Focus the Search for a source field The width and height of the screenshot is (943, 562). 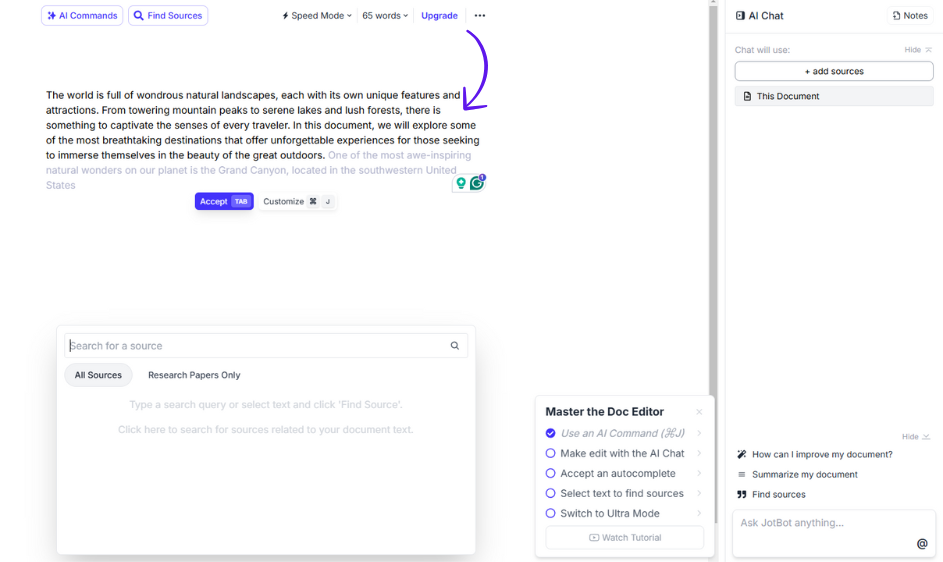point(266,346)
